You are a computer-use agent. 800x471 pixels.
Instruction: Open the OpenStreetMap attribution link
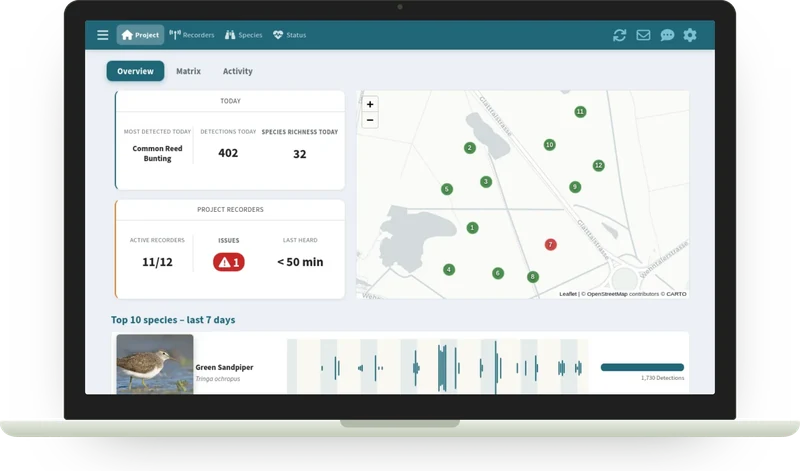point(607,294)
